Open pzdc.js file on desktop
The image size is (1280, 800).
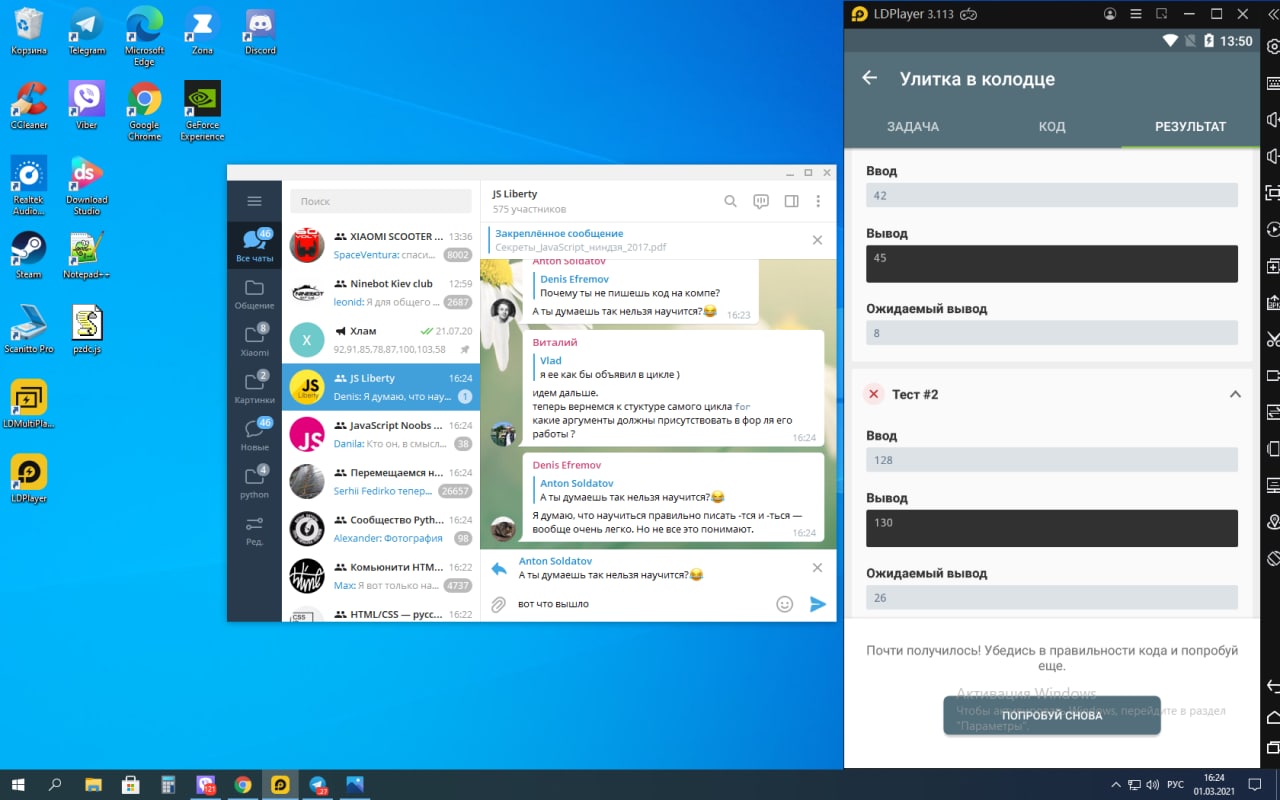[87, 330]
